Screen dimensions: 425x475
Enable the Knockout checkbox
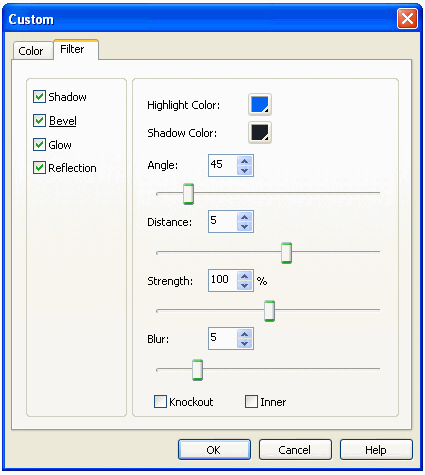160,401
